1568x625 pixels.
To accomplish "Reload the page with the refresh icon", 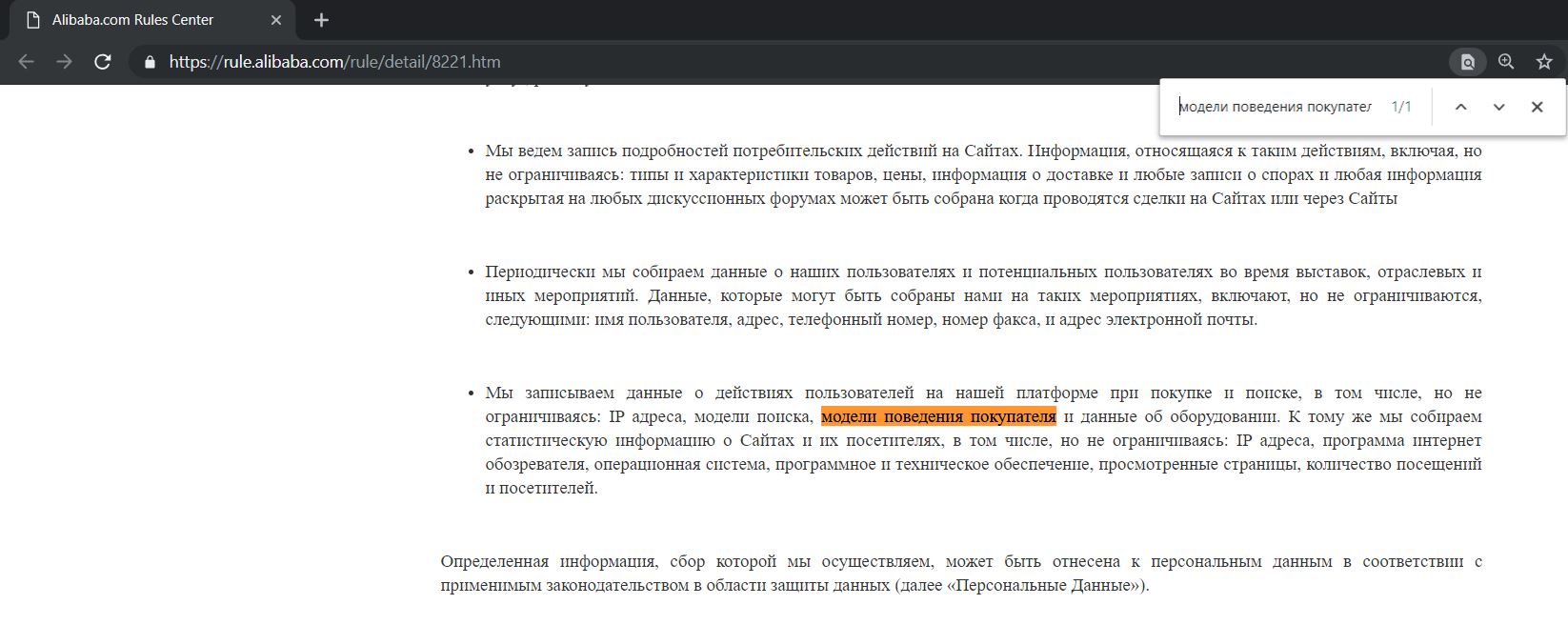I will (x=103, y=62).
